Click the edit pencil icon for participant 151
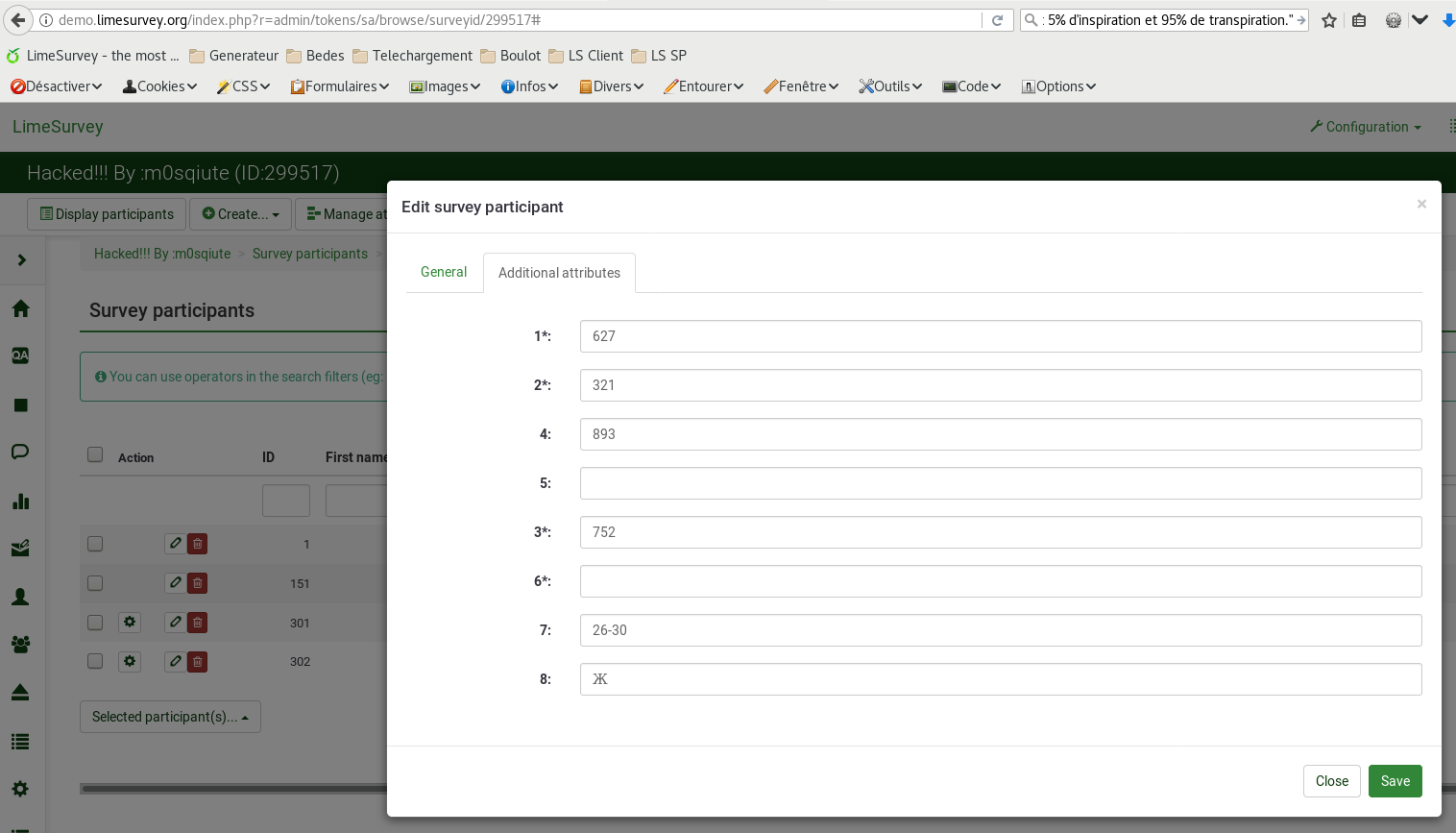This screenshot has height=833, width=1456. point(175,583)
